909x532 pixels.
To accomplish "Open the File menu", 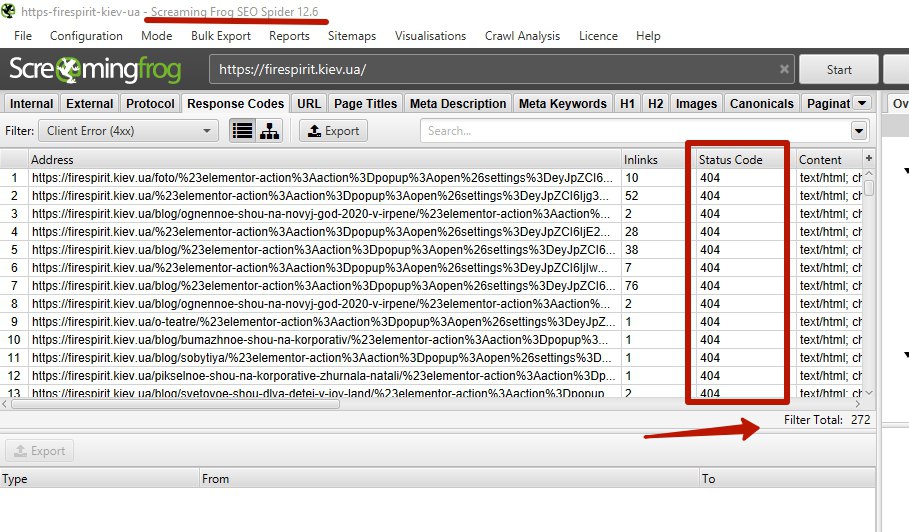I will point(23,36).
